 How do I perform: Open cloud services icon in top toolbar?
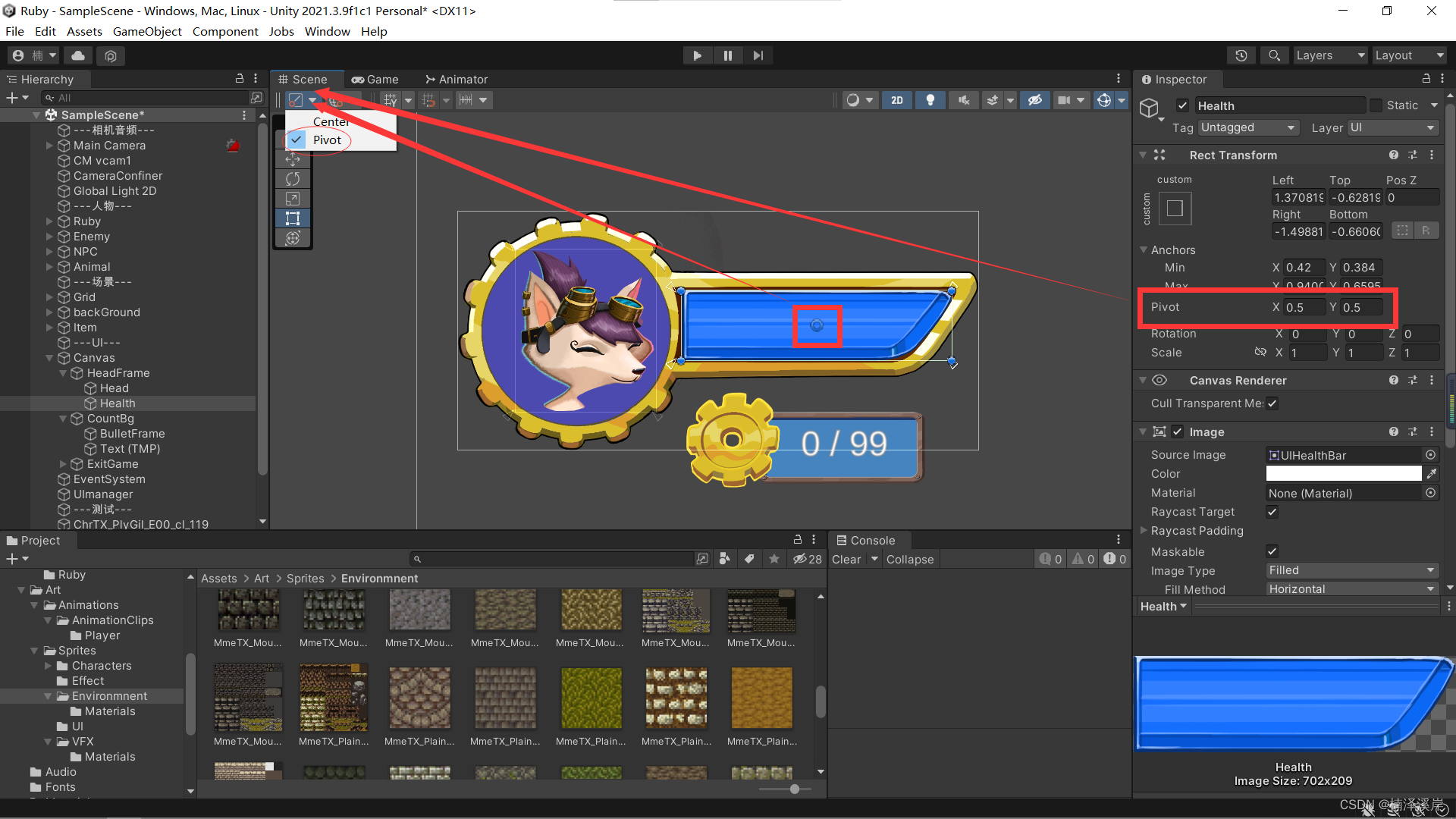tap(78, 55)
